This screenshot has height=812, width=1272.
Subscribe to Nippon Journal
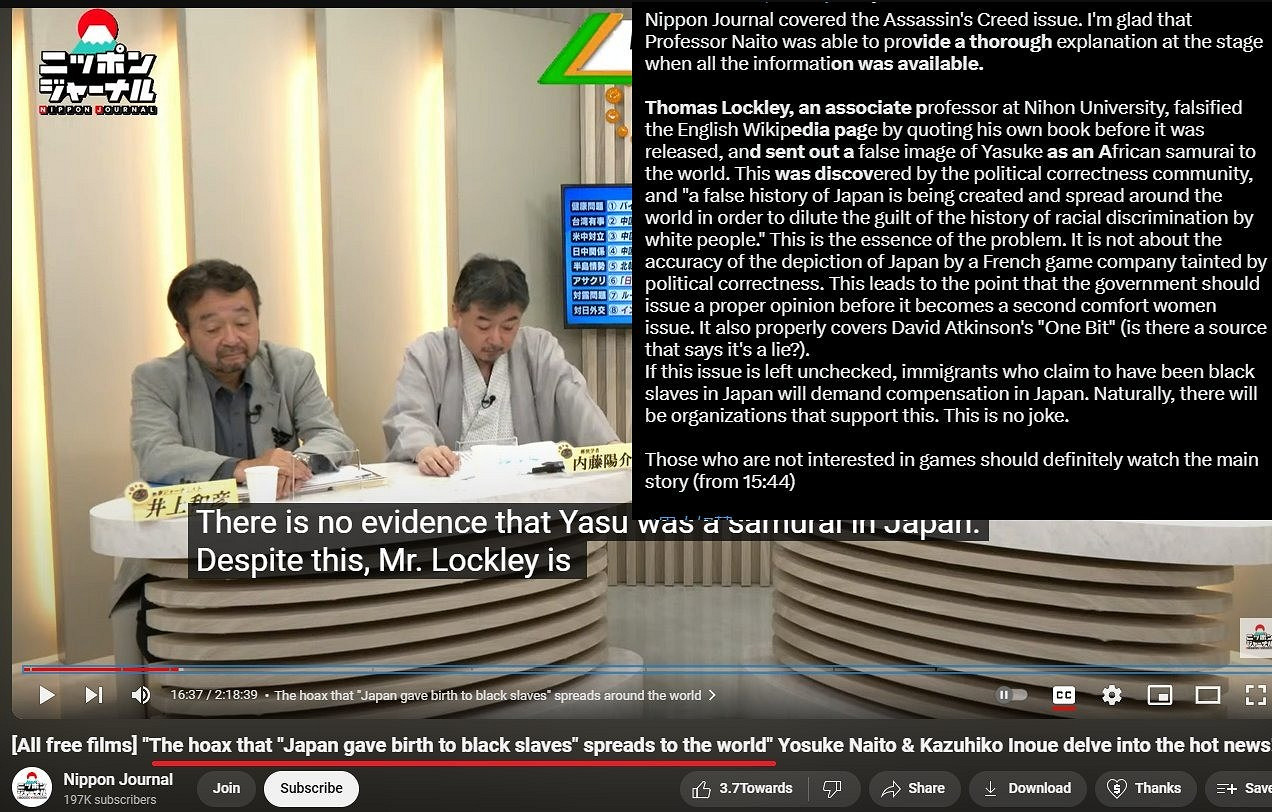311,788
